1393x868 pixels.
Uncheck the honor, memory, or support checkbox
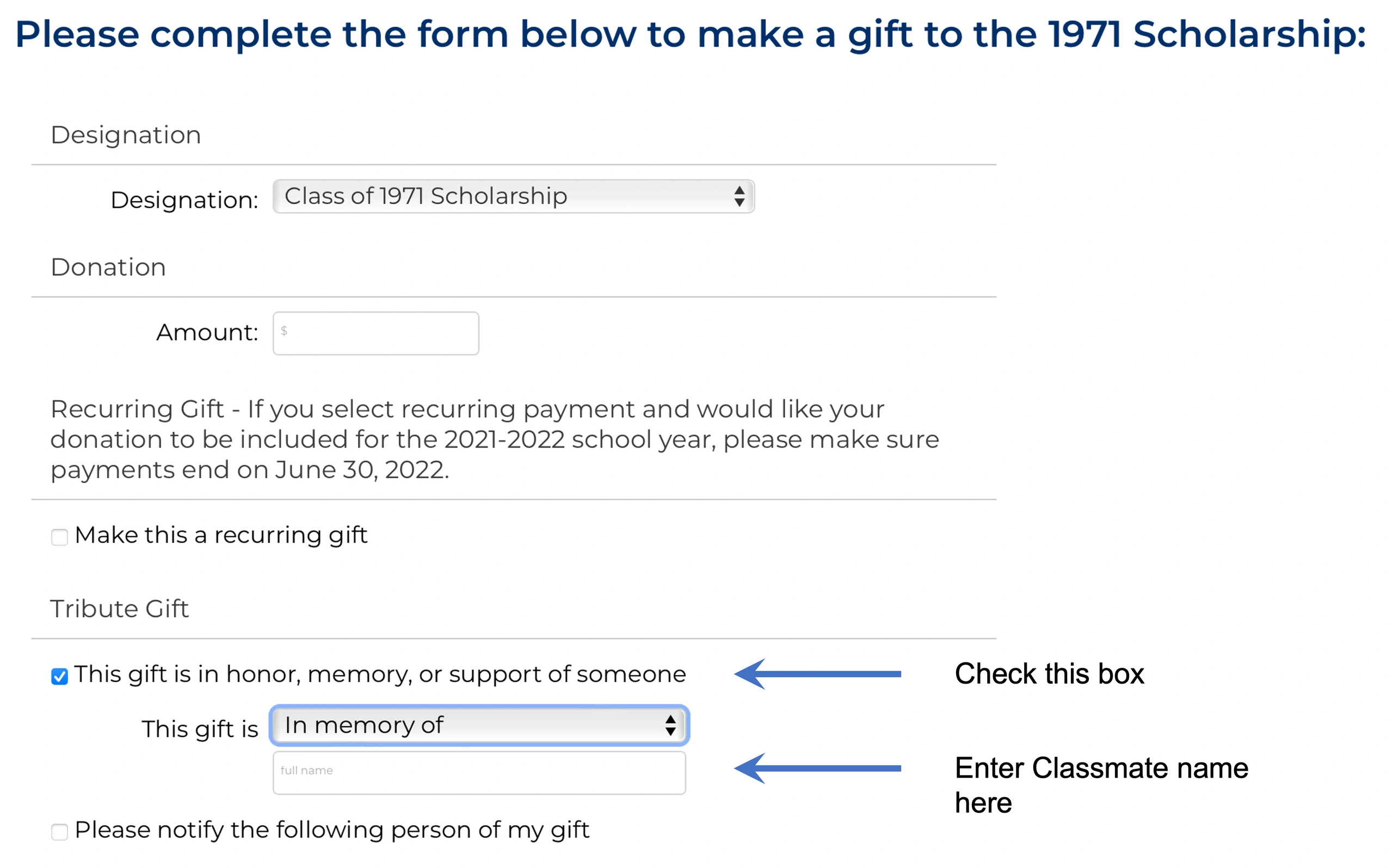click(x=60, y=676)
